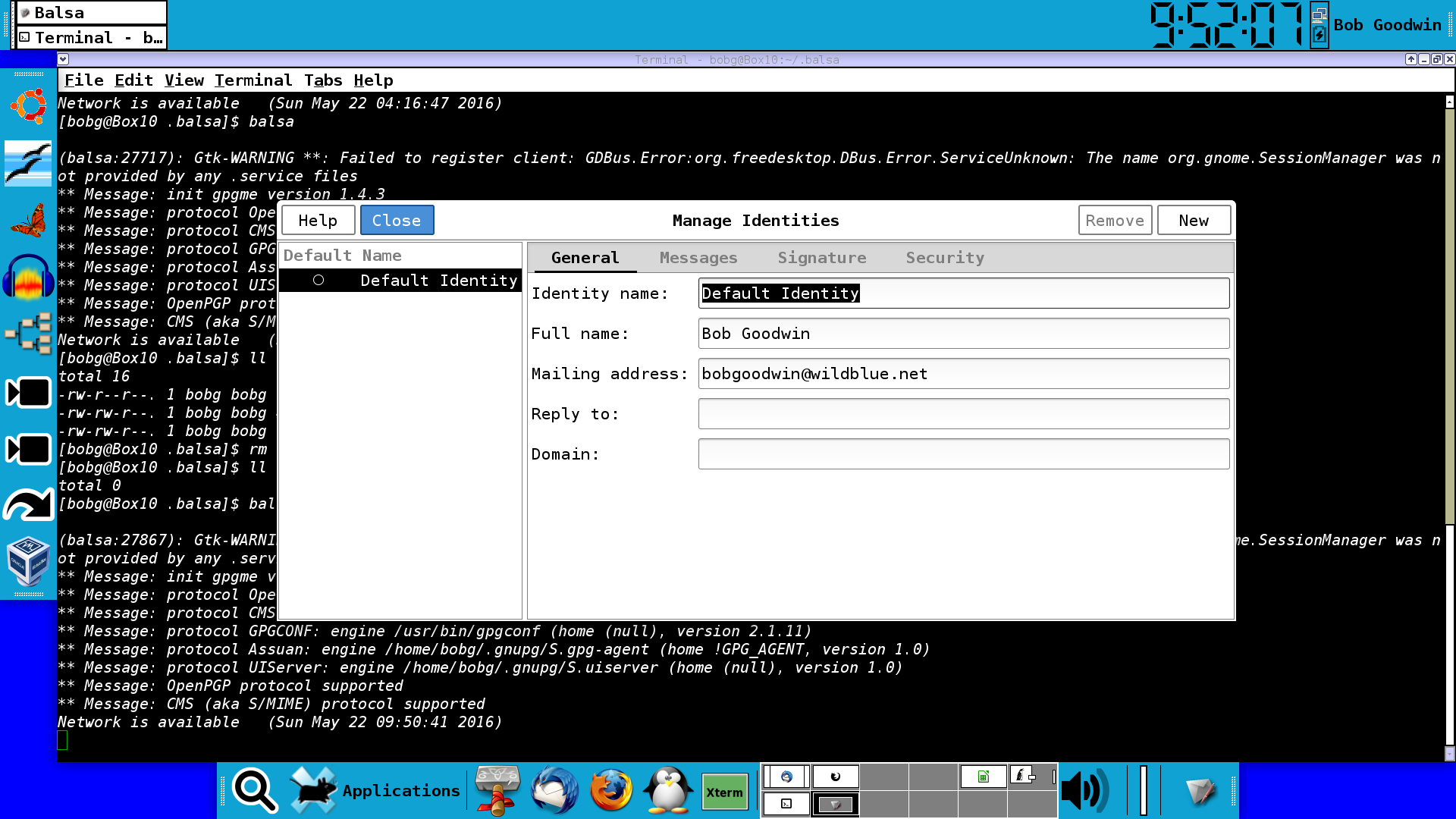The height and width of the screenshot is (819, 1456).
Task: Open the terminal Help menu
Action: click(x=373, y=80)
